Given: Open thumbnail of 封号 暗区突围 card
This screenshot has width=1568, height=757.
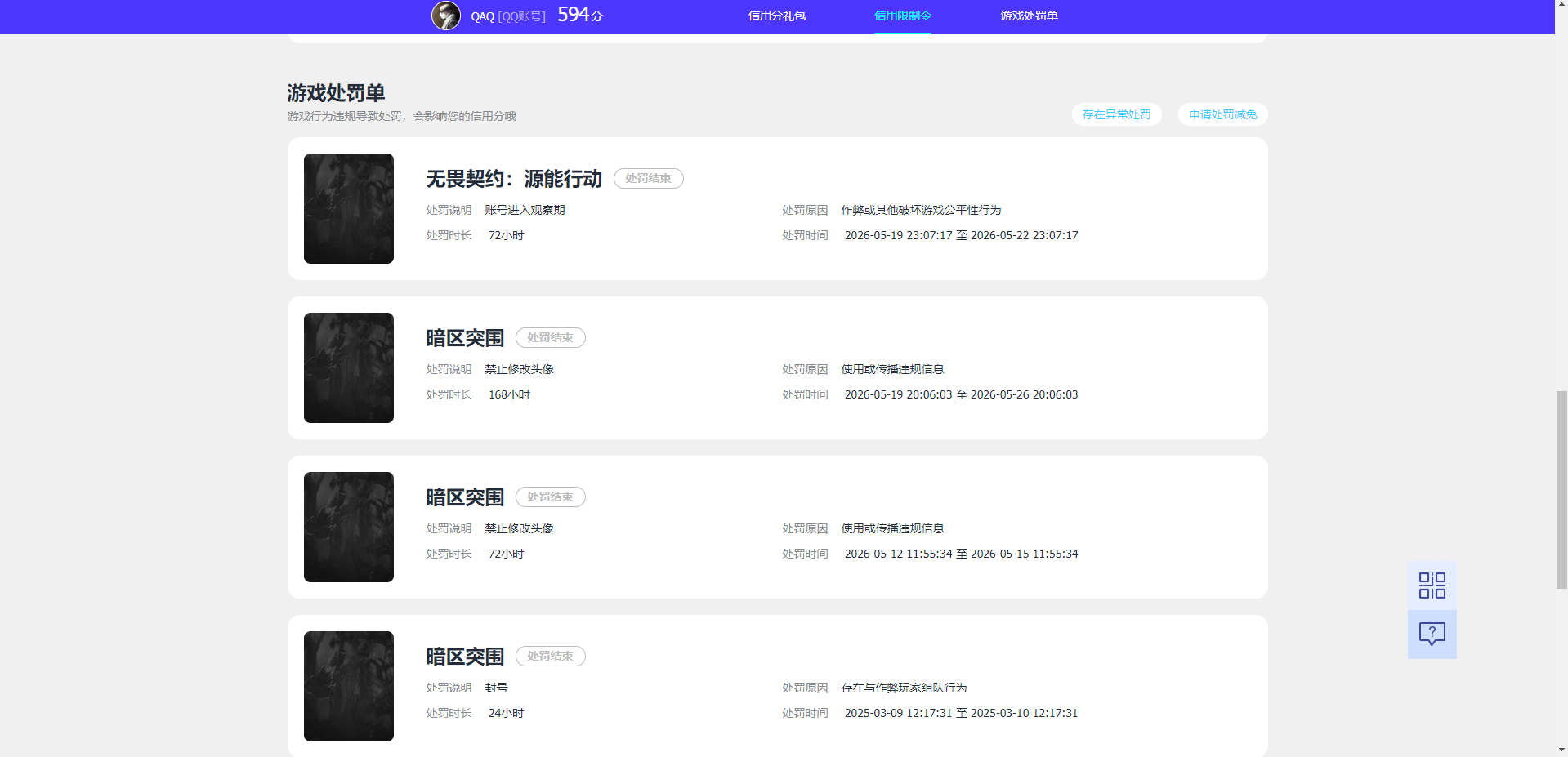Looking at the screenshot, I should [x=349, y=686].
